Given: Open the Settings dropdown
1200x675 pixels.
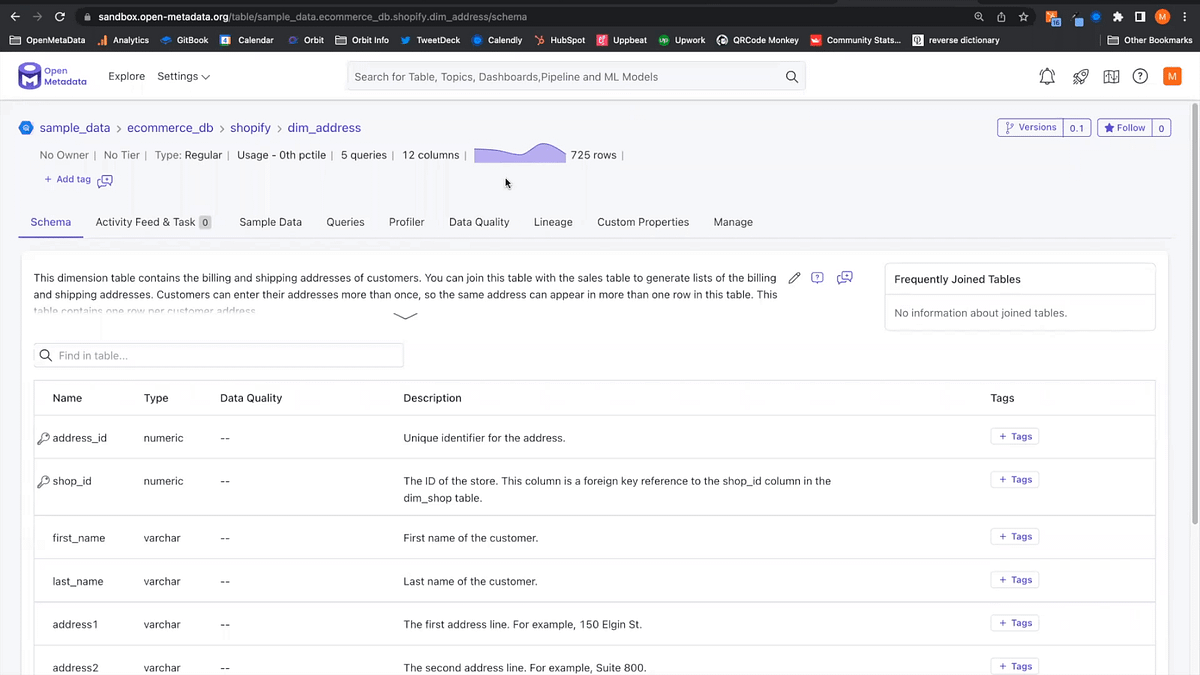Looking at the screenshot, I should 183,76.
